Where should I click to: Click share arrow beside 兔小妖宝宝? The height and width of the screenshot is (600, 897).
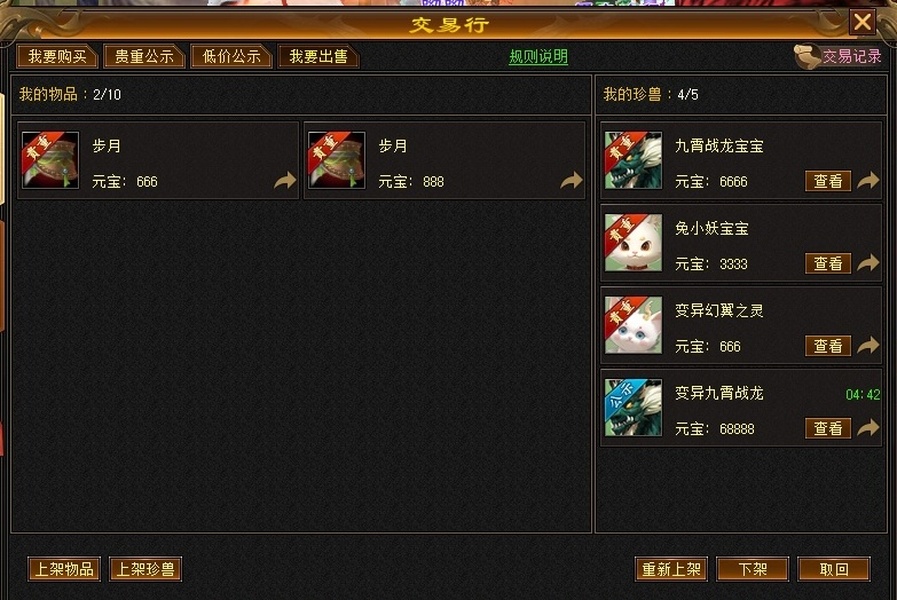coord(868,263)
